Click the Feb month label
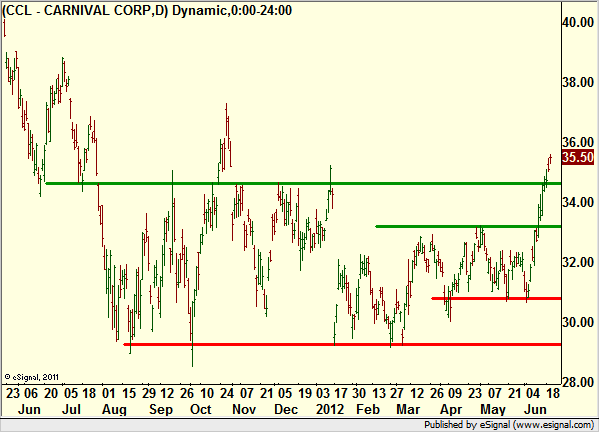The width and height of the screenshot is (599, 432). coord(368,409)
